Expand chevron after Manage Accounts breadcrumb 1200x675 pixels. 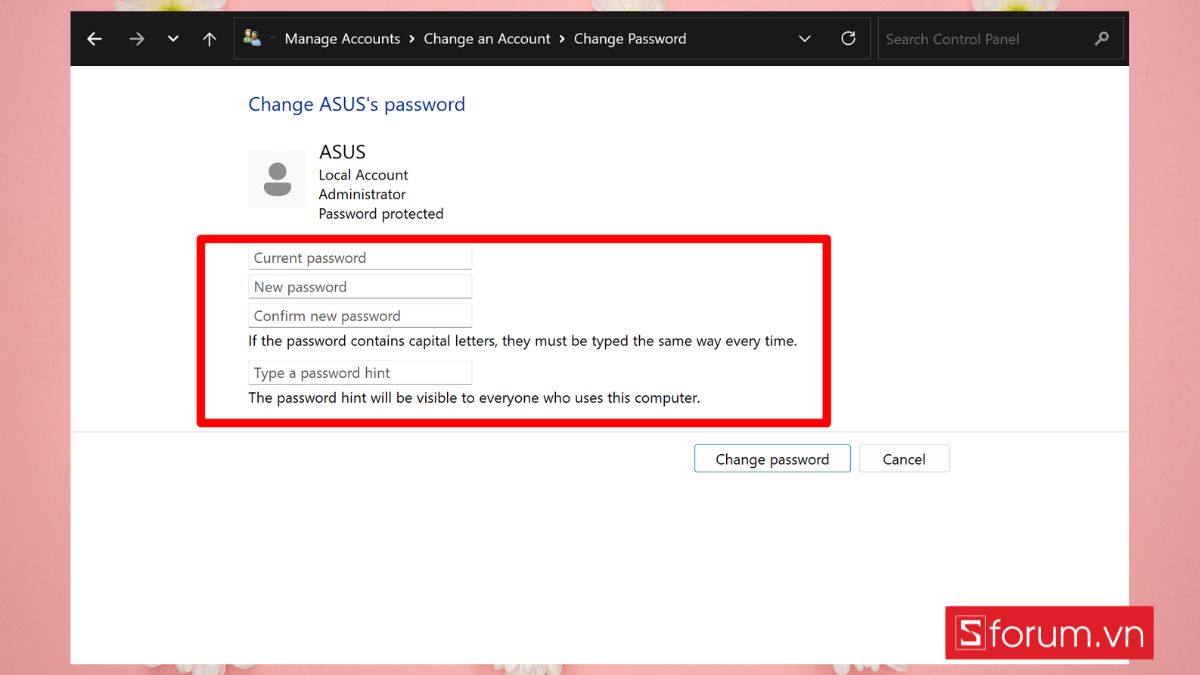(x=412, y=39)
